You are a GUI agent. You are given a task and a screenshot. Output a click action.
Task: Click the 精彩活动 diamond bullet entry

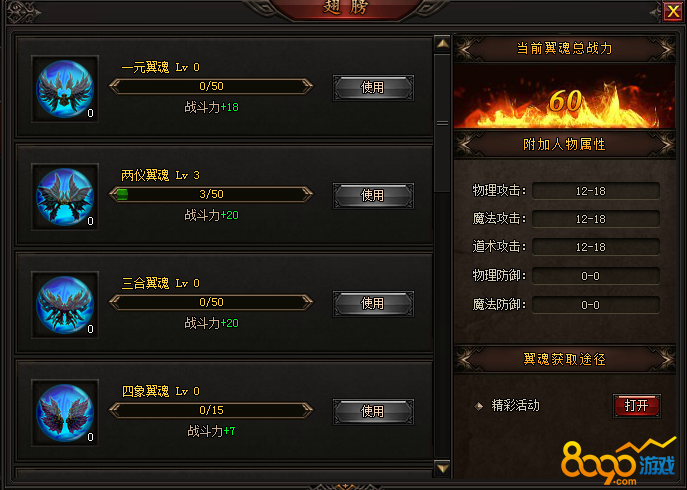click(x=507, y=406)
